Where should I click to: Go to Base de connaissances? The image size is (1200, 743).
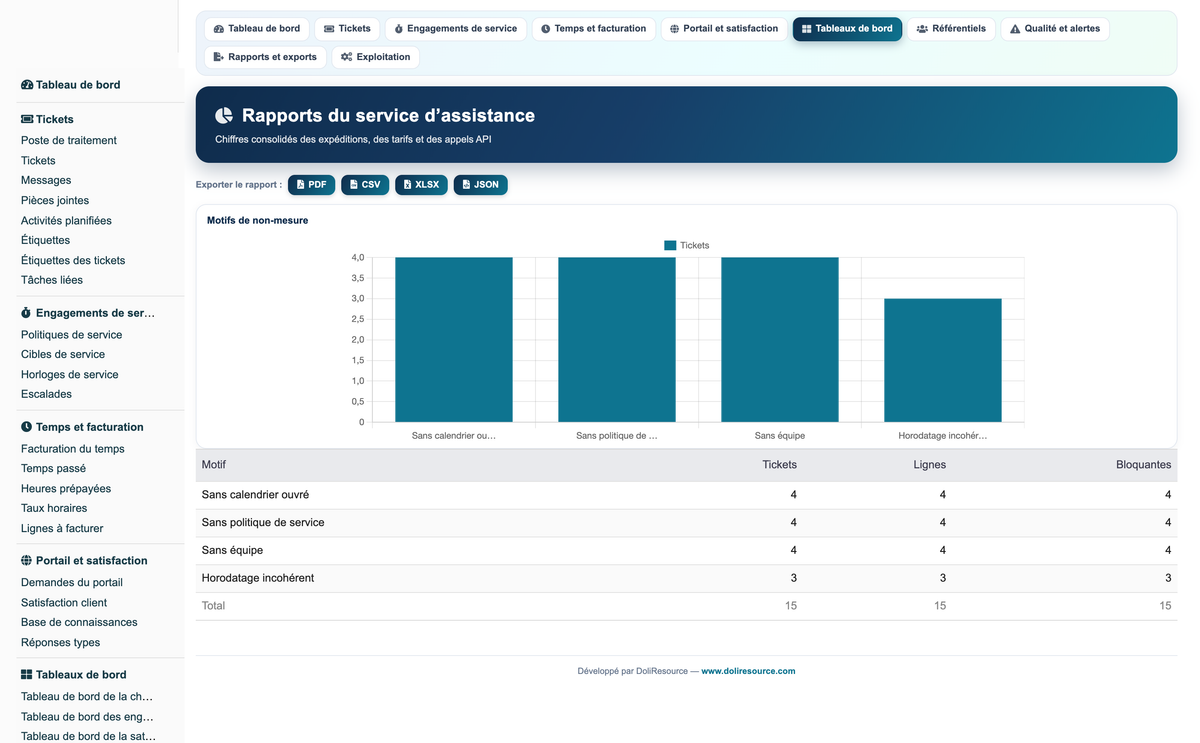[79, 623]
